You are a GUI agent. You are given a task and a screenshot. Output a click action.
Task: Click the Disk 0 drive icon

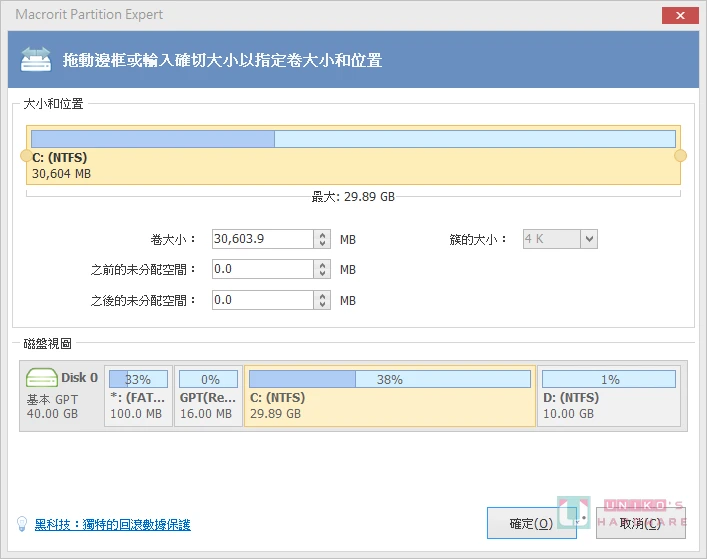pyautogui.click(x=41, y=378)
